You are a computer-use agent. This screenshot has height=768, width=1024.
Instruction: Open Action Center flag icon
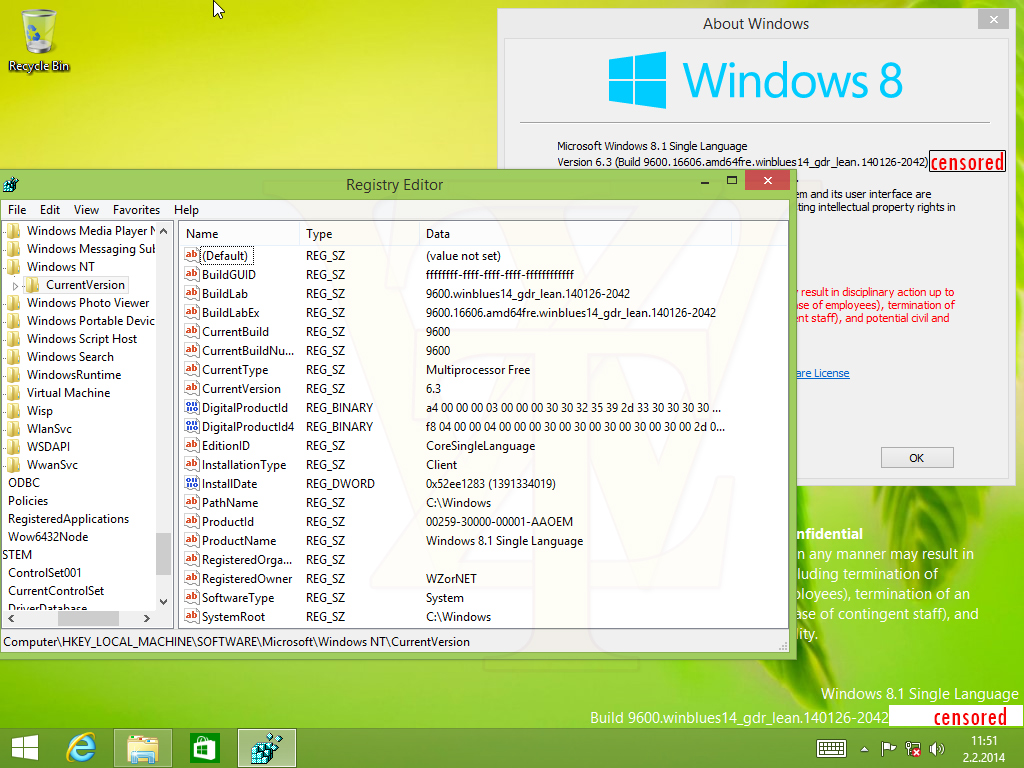point(888,749)
